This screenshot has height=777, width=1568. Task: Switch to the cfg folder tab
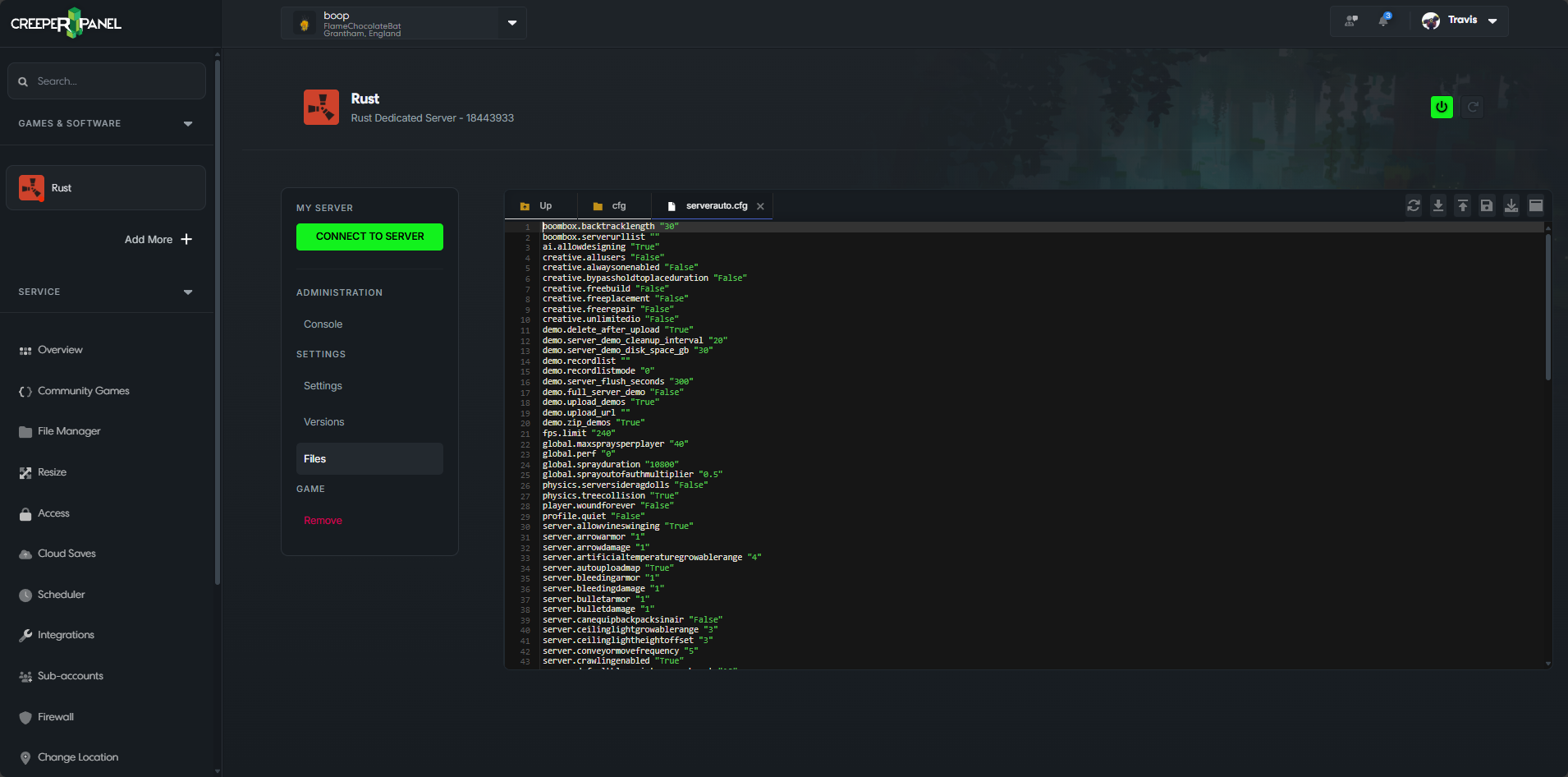point(615,205)
